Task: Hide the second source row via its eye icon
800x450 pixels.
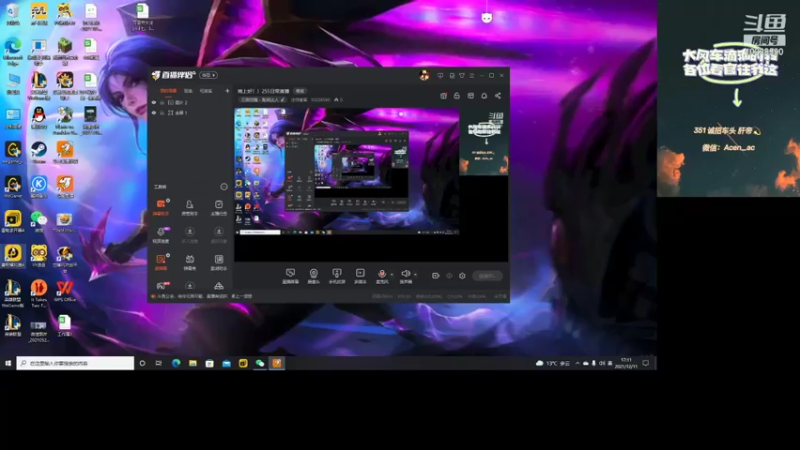Action: click(x=154, y=113)
